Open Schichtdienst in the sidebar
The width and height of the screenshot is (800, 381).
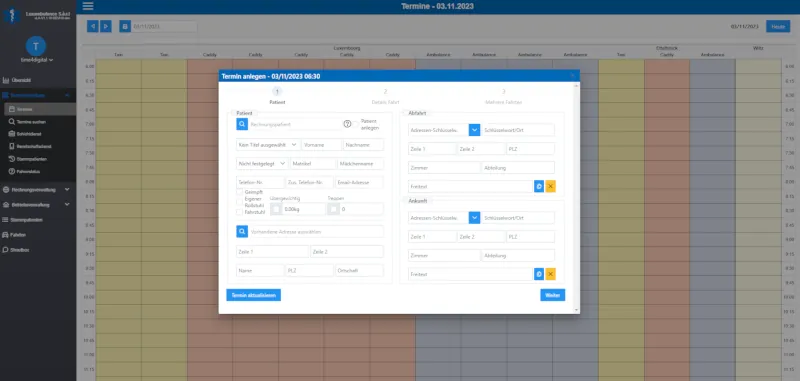[x=29, y=134]
